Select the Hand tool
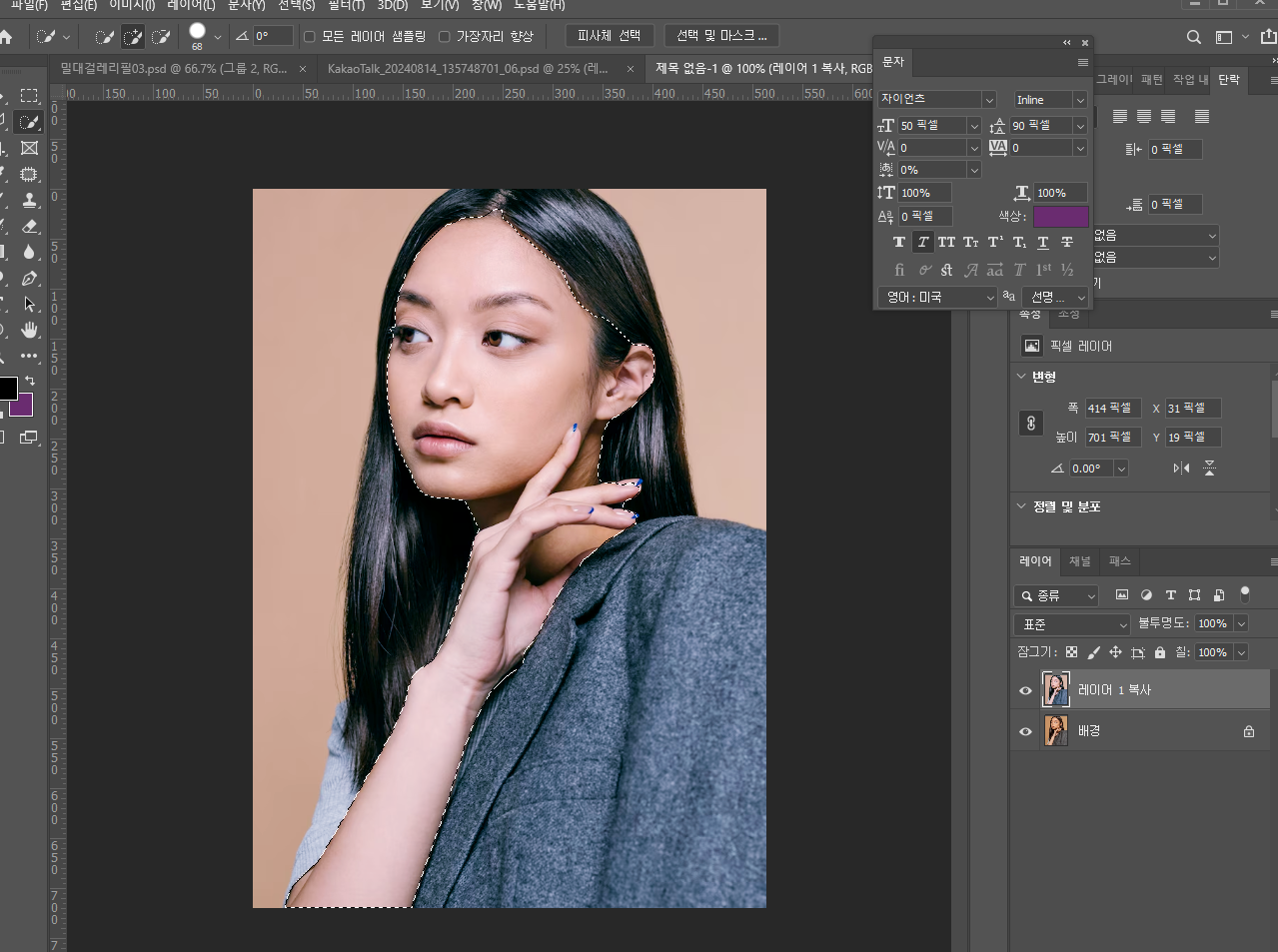 coord(30,330)
